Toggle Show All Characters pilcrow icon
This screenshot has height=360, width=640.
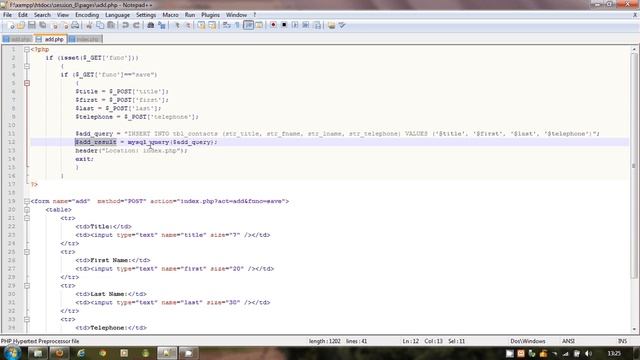pos(237,25)
